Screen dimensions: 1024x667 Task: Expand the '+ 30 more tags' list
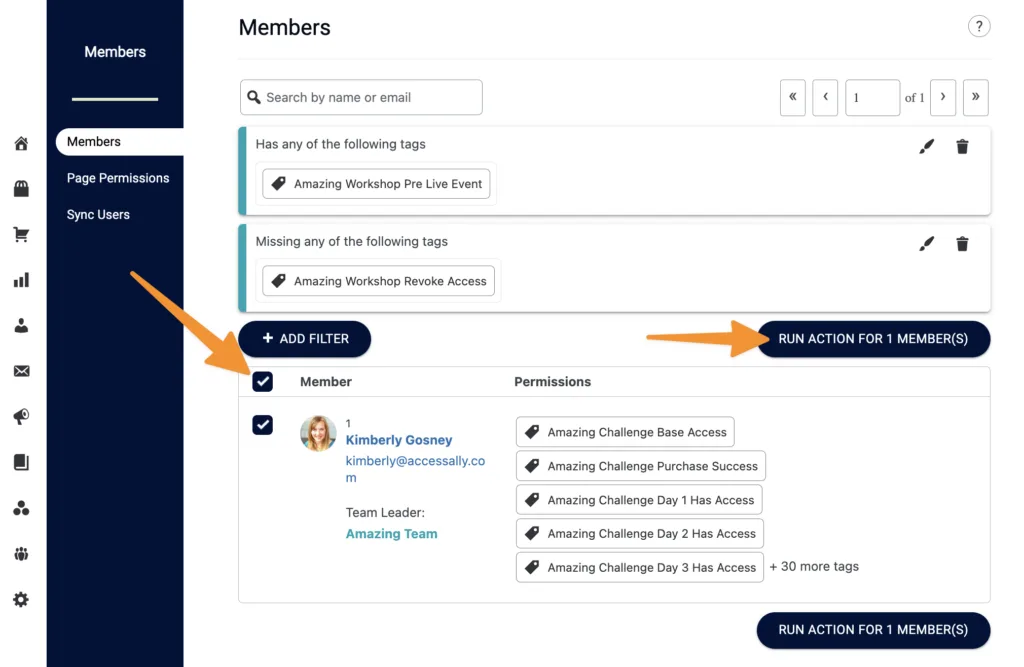tap(814, 566)
